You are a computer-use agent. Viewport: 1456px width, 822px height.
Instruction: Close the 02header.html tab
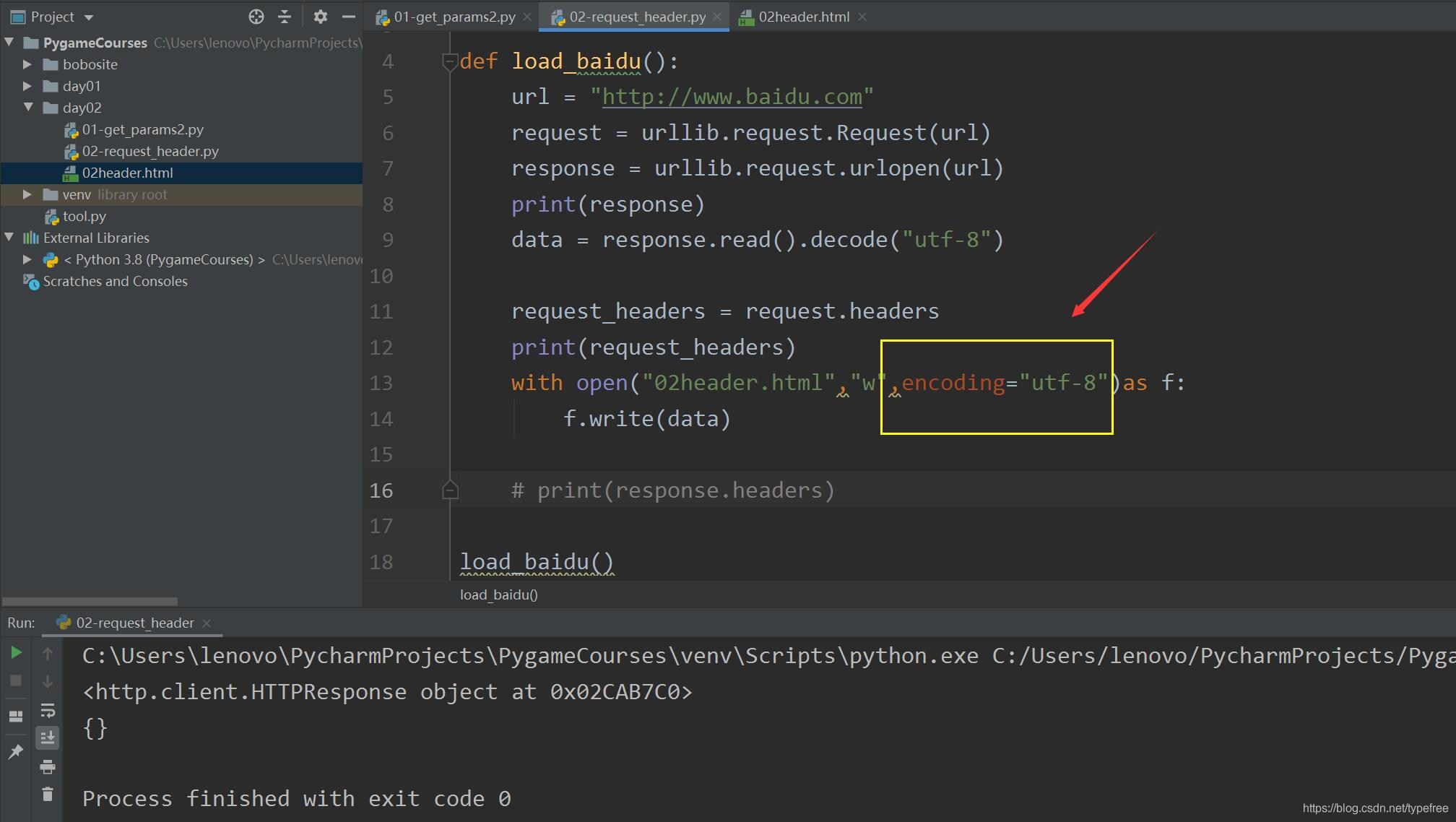(862, 17)
